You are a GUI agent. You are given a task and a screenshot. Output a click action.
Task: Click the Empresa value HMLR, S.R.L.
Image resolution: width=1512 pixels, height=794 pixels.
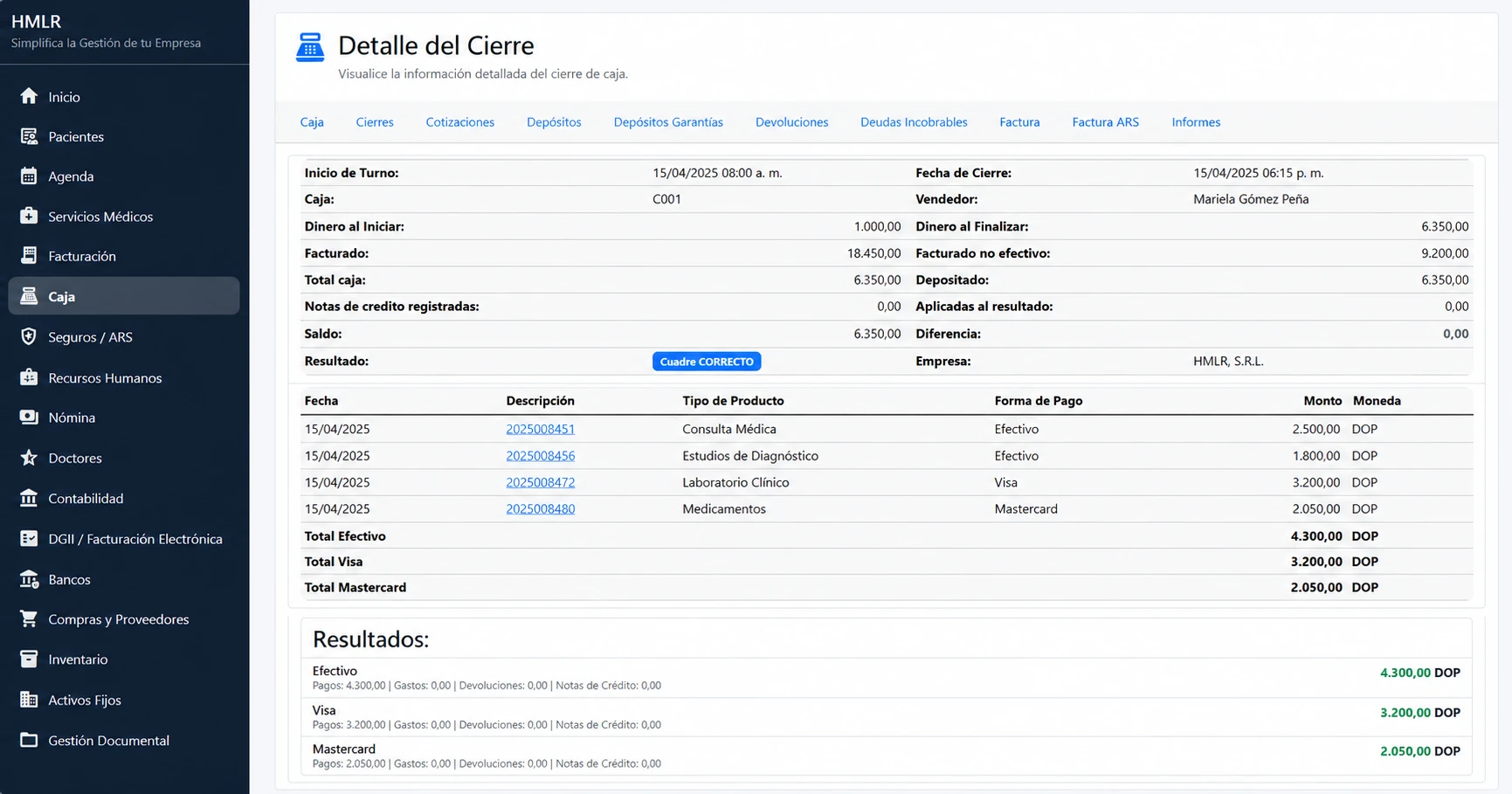coord(1228,362)
